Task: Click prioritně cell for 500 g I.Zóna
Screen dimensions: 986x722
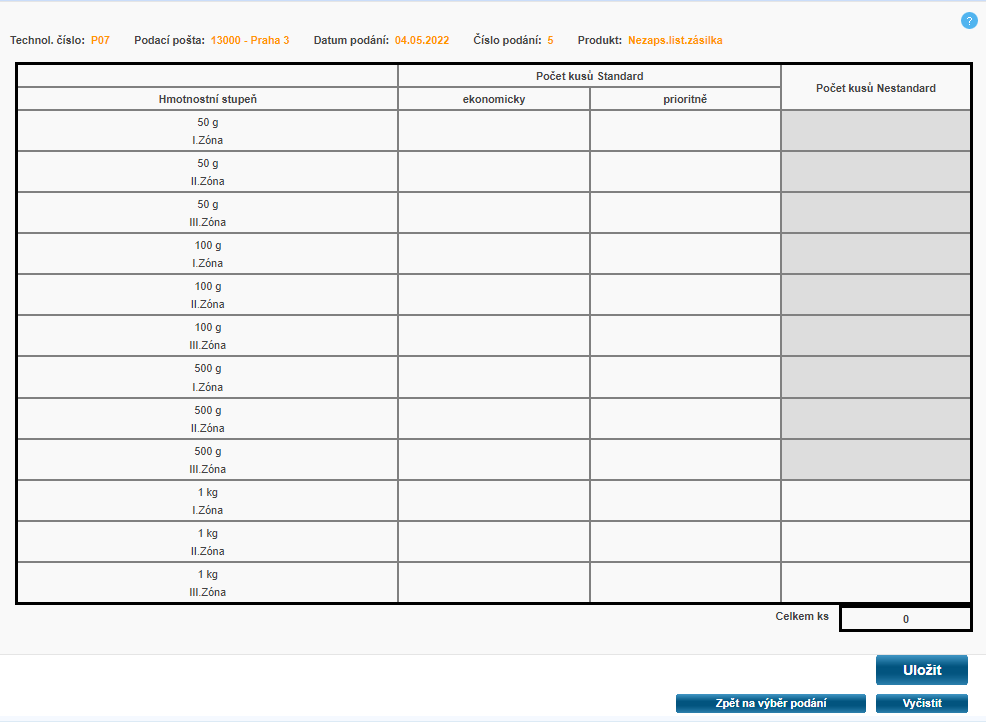Action: click(685, 378)
